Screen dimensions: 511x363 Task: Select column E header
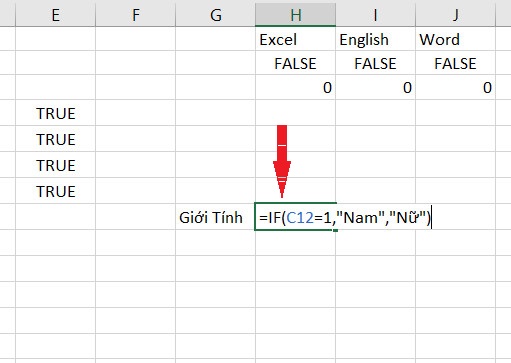55,15
